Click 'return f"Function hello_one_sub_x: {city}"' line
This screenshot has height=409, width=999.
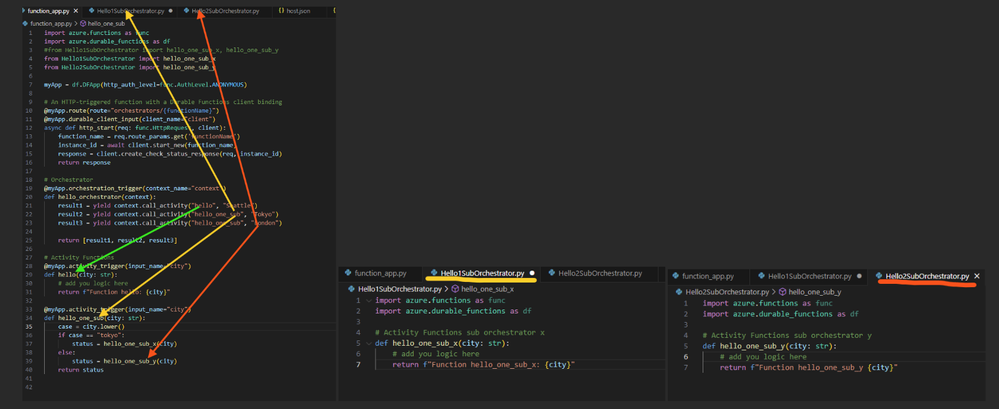tap(484, 364)
